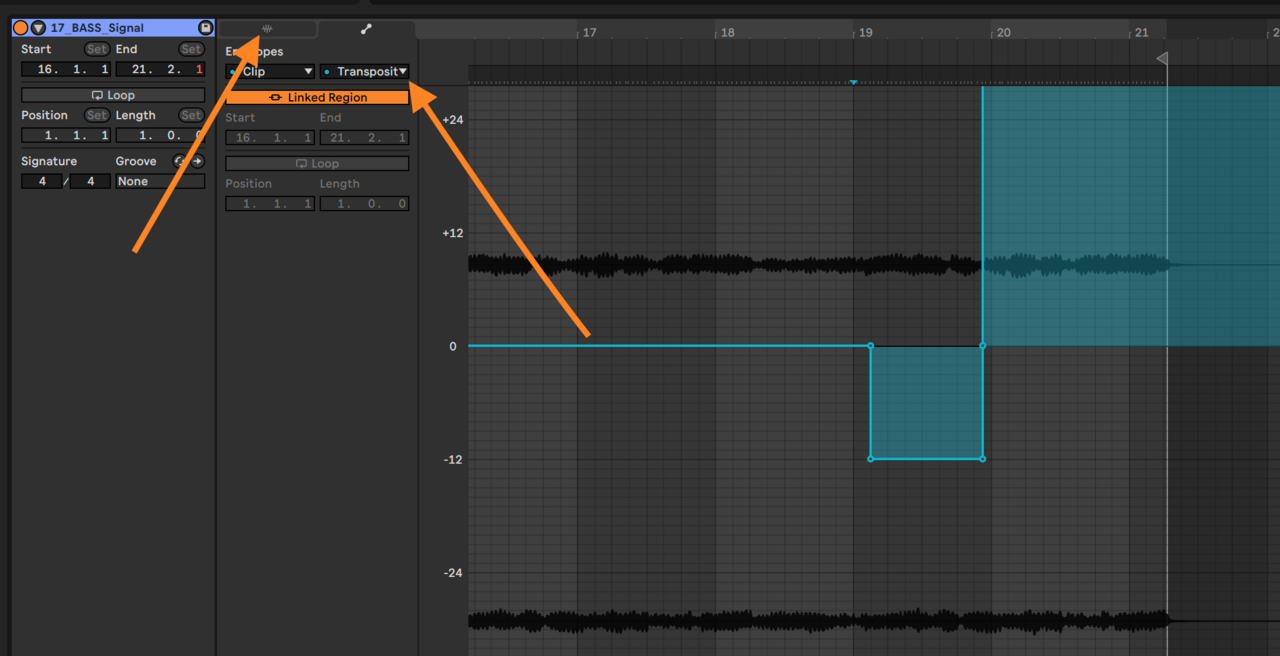This screenshot has height=656, width=1280.
Task: Select envelope breakpoint at -12 before bar 20
Action: [x=983, y=459]
